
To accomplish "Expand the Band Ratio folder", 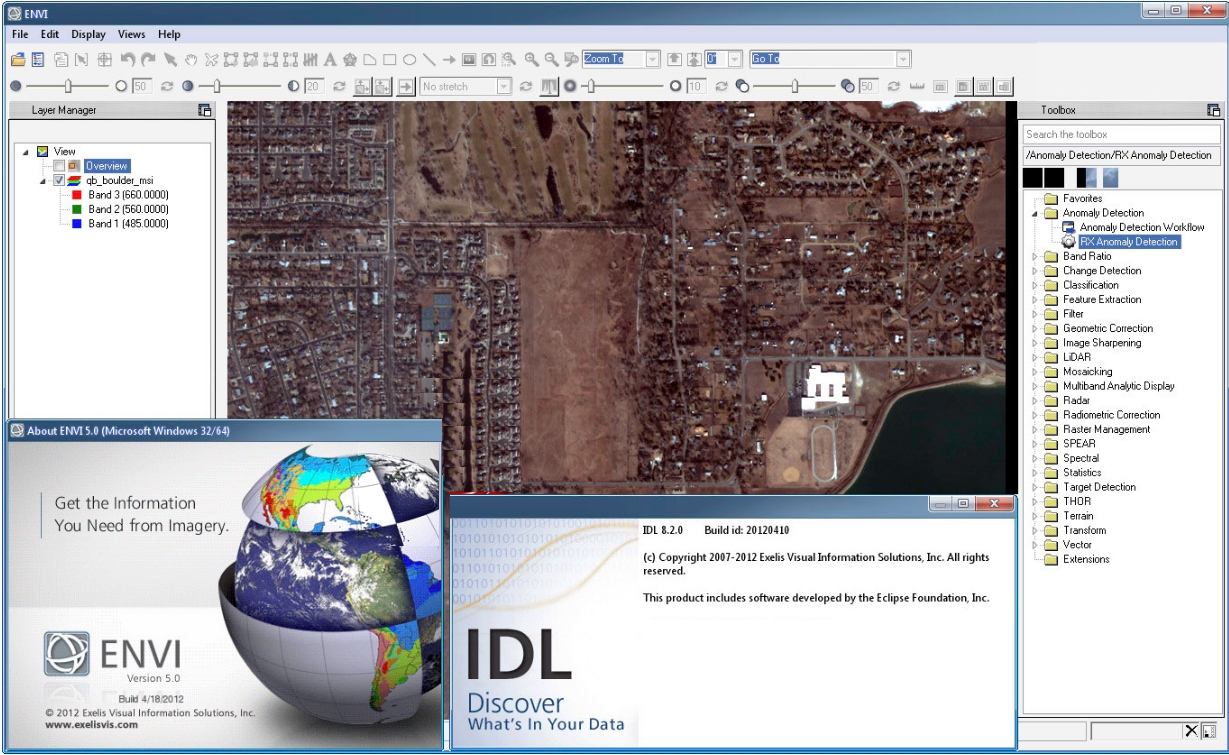I will [x=1035, y=257].
